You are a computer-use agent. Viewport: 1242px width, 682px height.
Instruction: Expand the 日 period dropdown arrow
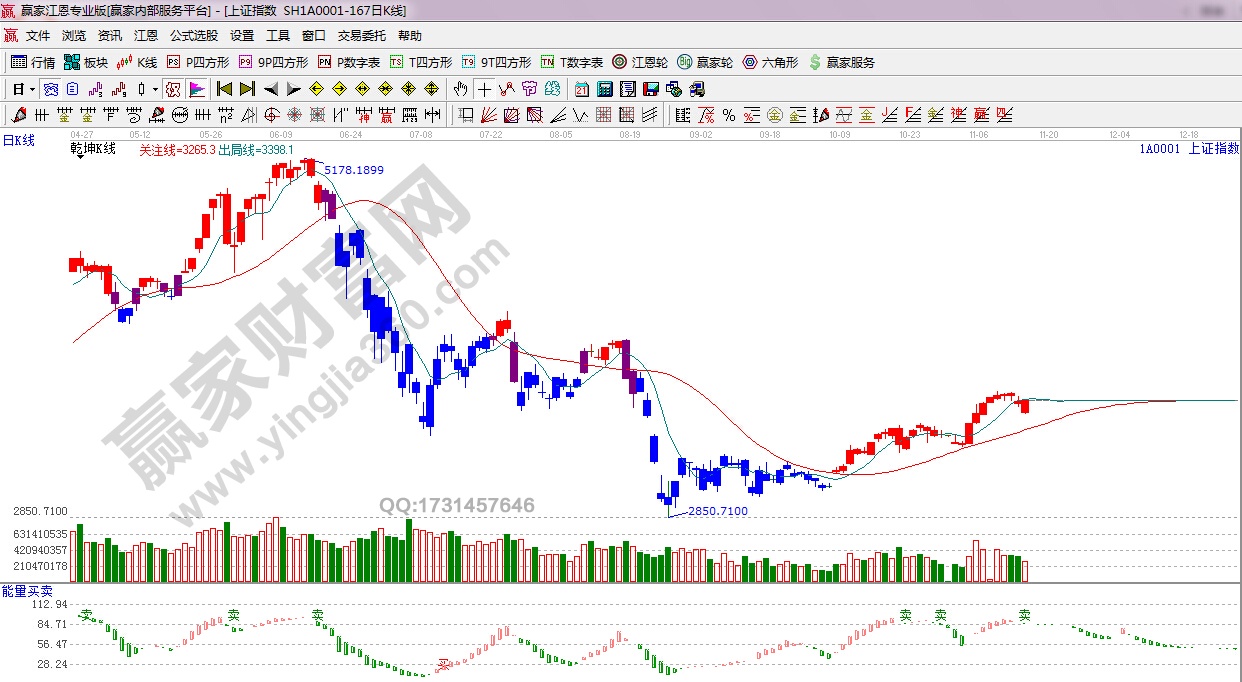[32, 89]
